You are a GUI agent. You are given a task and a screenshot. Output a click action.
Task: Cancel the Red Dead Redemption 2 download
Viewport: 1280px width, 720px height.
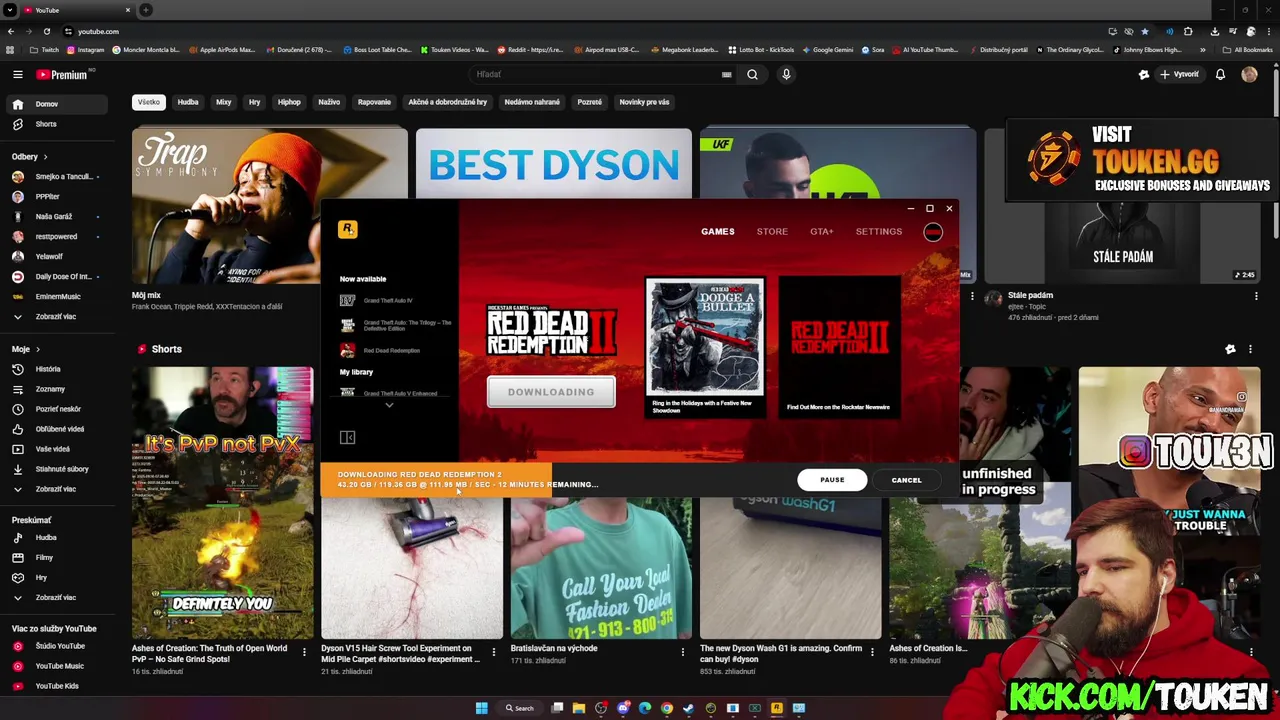pos(906,480)
